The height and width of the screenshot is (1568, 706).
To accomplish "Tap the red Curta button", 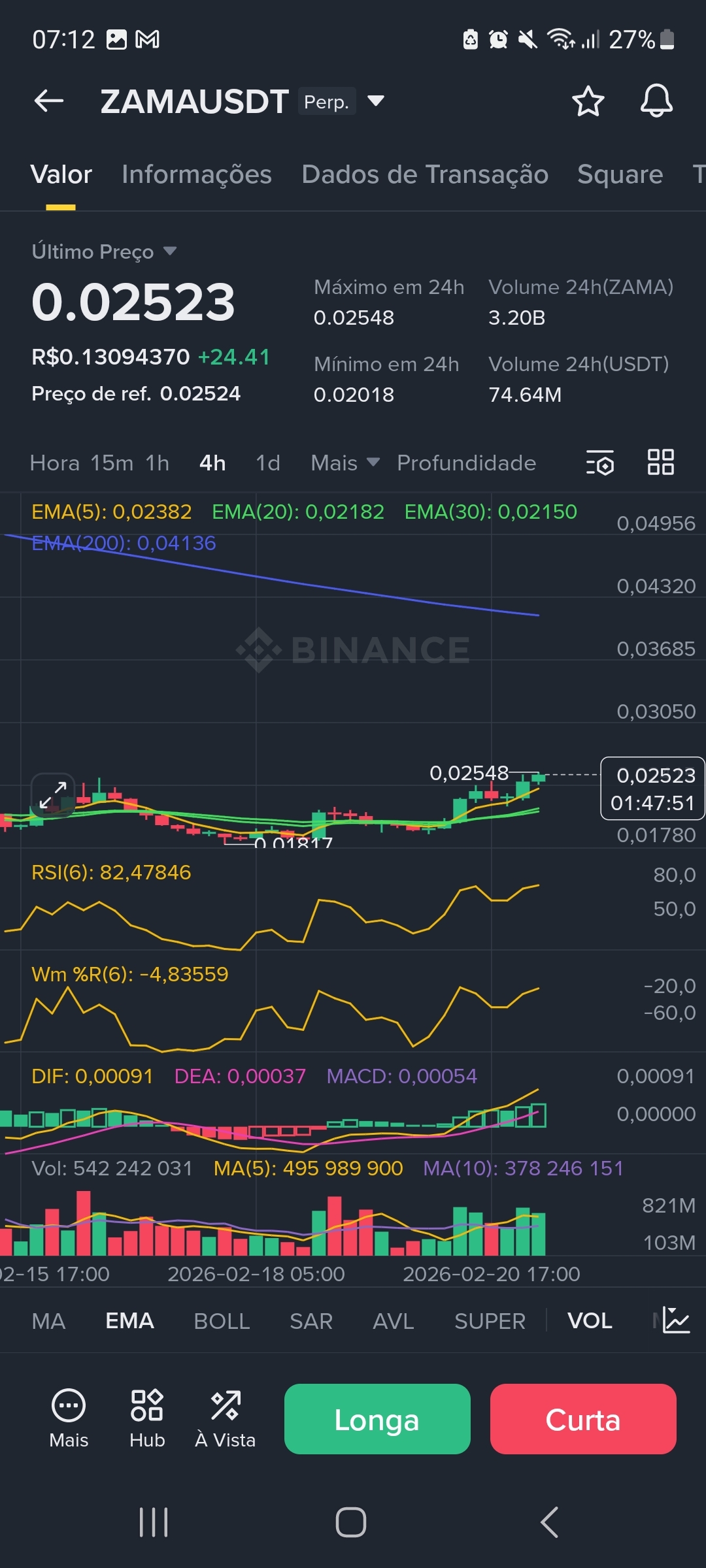I will 583,1418.
